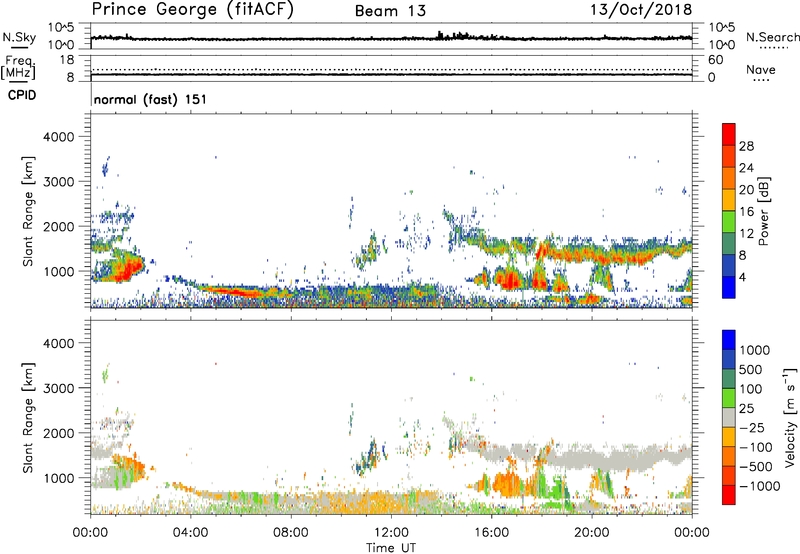Click the "normal (fast) 151" mode text
The height and width of the screenshot is (554, 800).
151,99
